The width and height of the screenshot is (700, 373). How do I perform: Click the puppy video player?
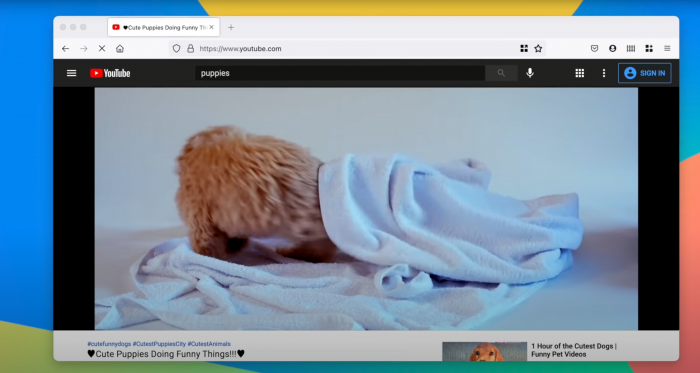366,208
